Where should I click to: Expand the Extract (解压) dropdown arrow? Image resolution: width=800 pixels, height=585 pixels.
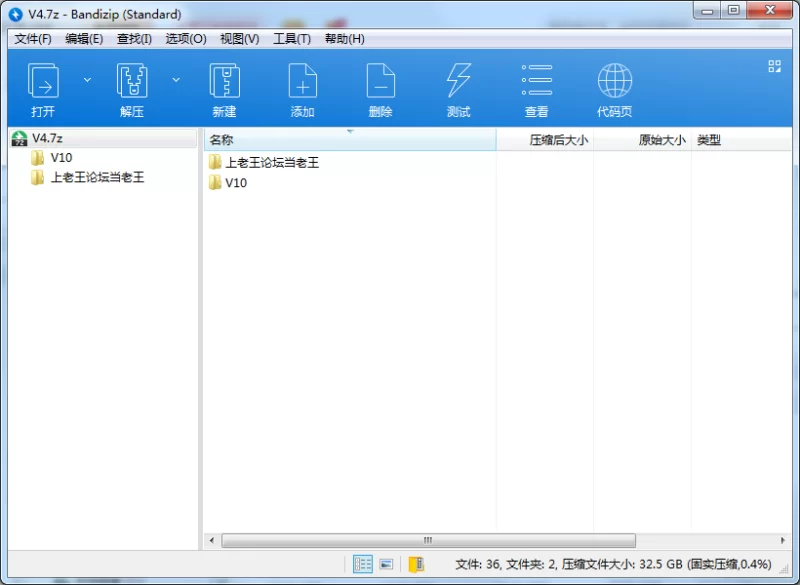coord(176,80)
